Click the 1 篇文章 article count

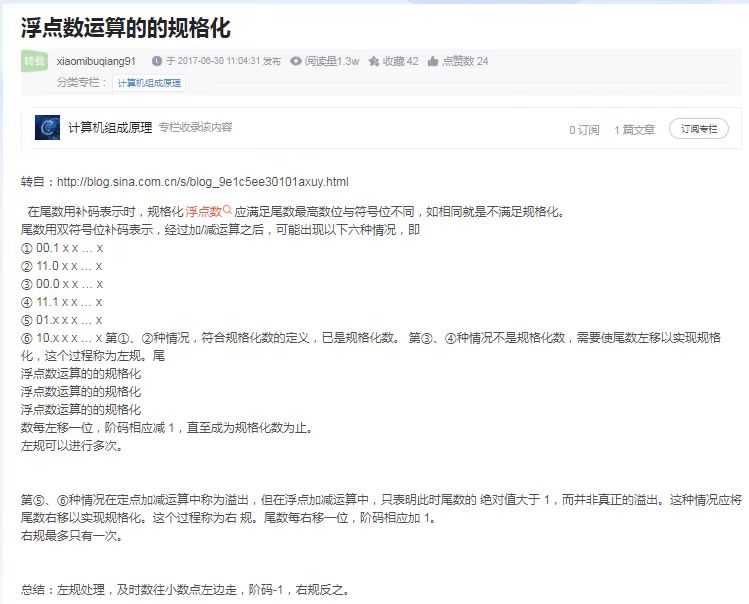[634, 129]
